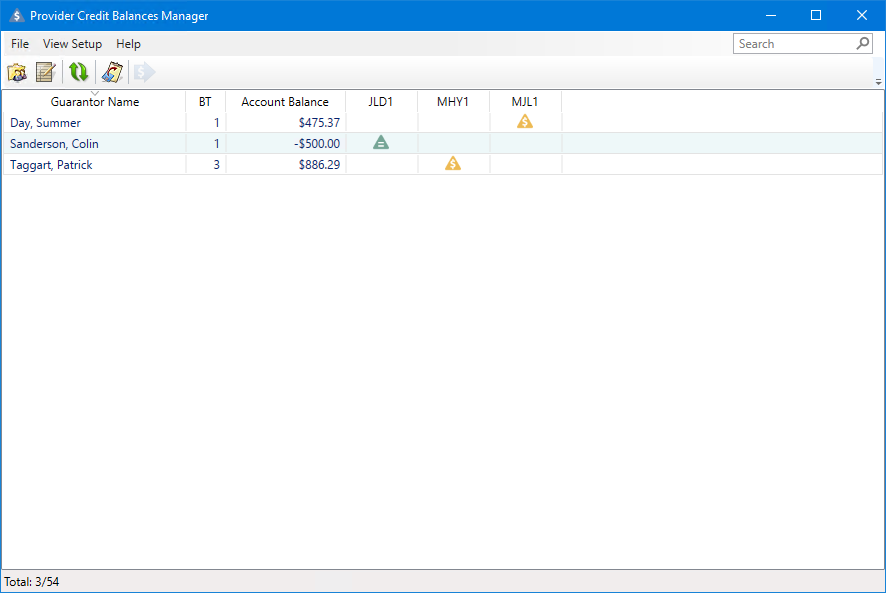Click the clipboard ledger toolbar icon
This screenshot has width=886, height=593.
112,72
